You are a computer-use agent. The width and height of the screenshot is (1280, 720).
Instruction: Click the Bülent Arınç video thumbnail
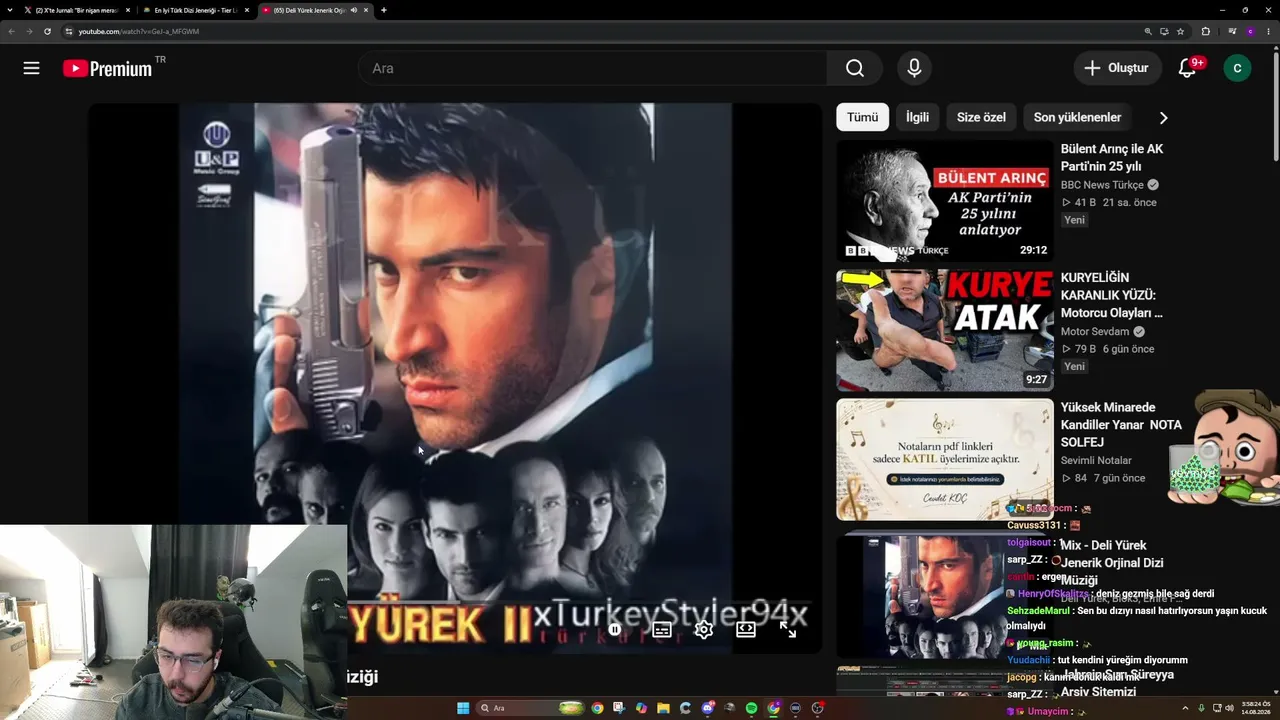tap(945, 201)
